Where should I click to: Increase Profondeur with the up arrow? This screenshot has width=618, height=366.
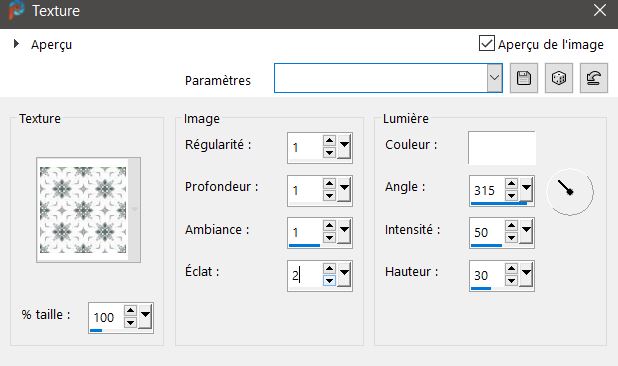coord(329,184)
